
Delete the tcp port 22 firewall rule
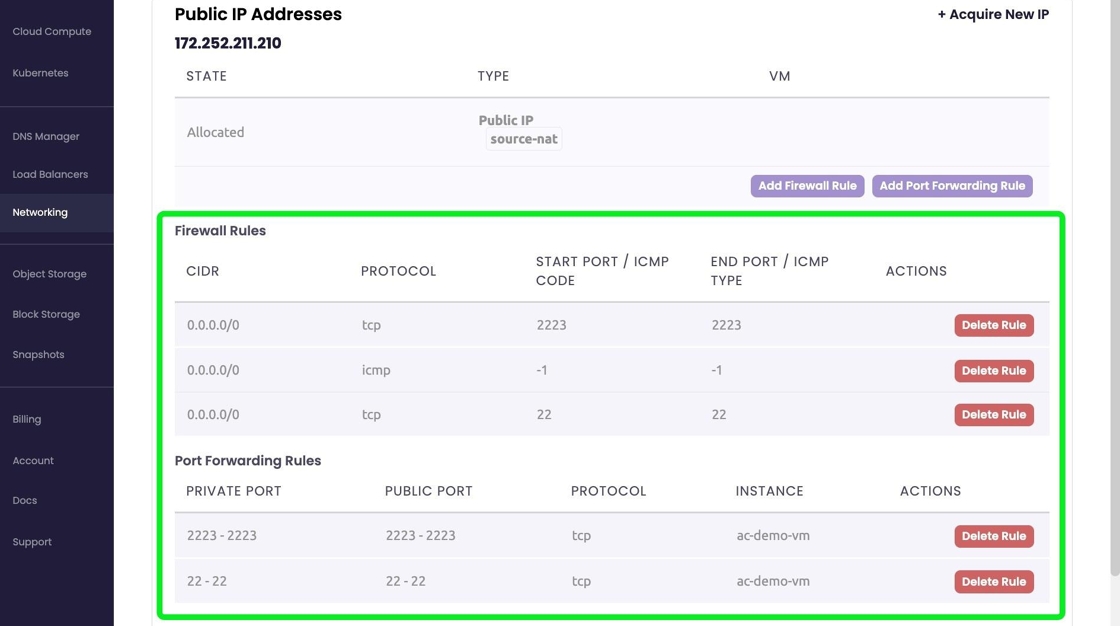click(x=993, y=415)
